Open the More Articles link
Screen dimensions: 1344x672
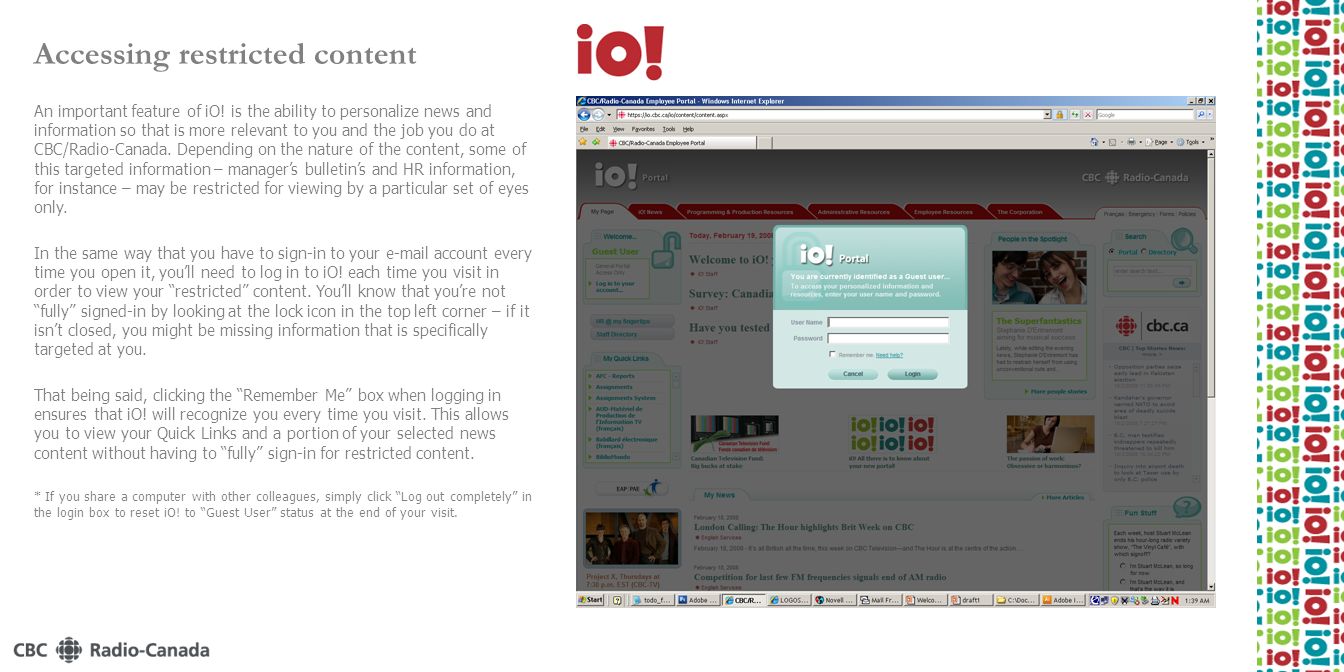[x=1064, y=497]
